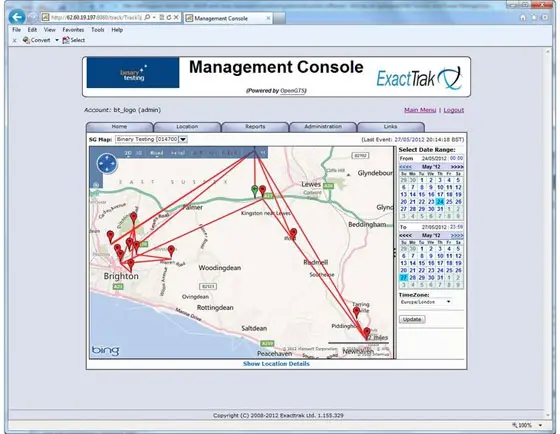This screenshot has height=434, width=560.
Task: Switch to the Home tab
Action: pyautogui.click(x=119, y=127)
